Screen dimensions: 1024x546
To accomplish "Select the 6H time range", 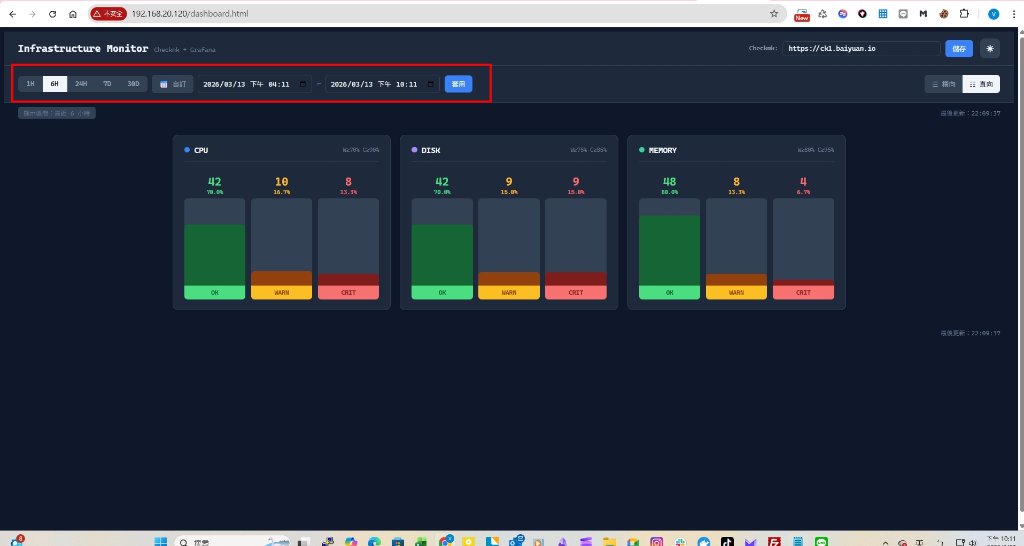I will [x=55, y=84].
